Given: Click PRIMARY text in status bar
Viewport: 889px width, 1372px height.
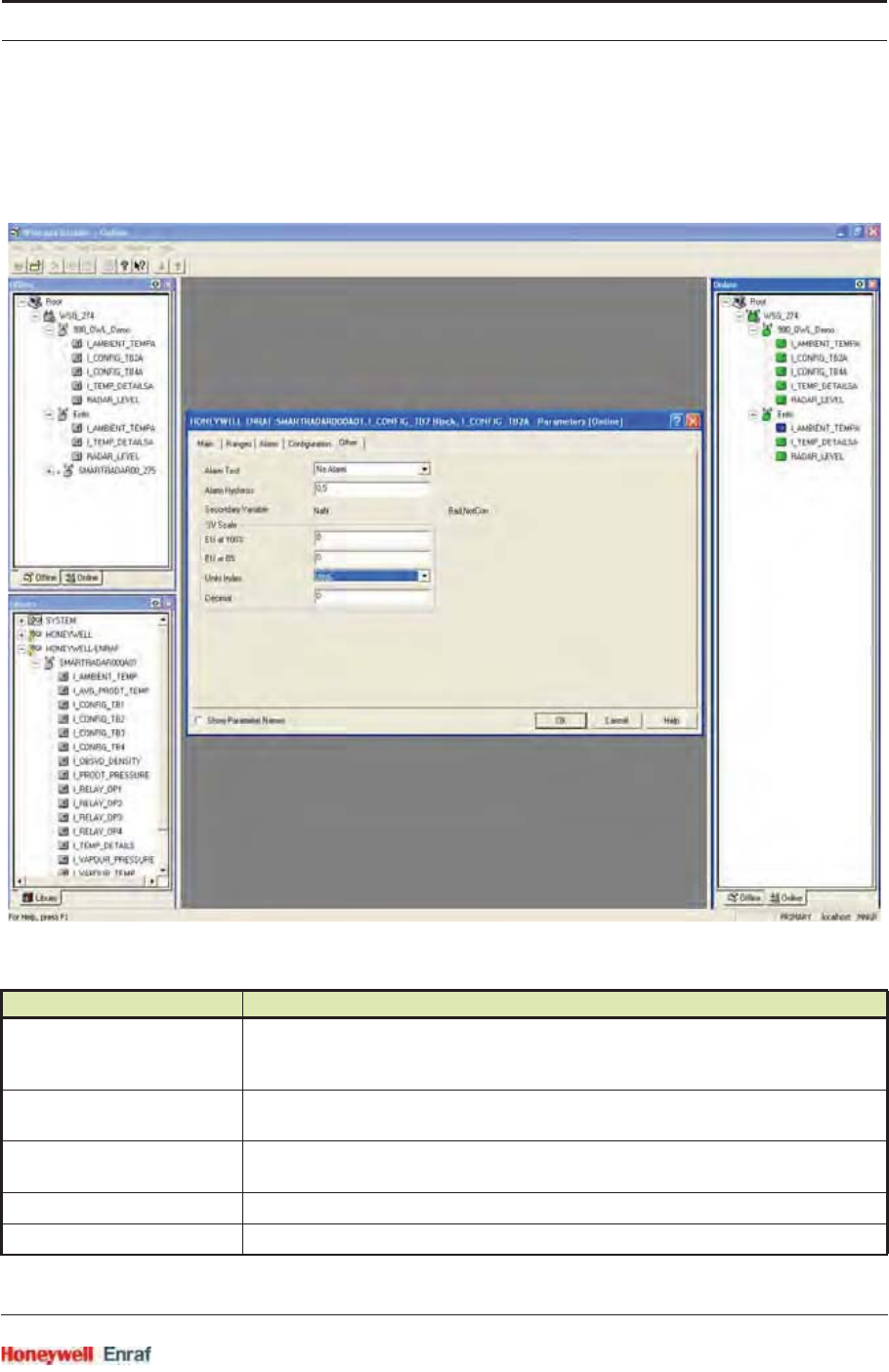Looking at the screenshot, I should coord(796,918).
